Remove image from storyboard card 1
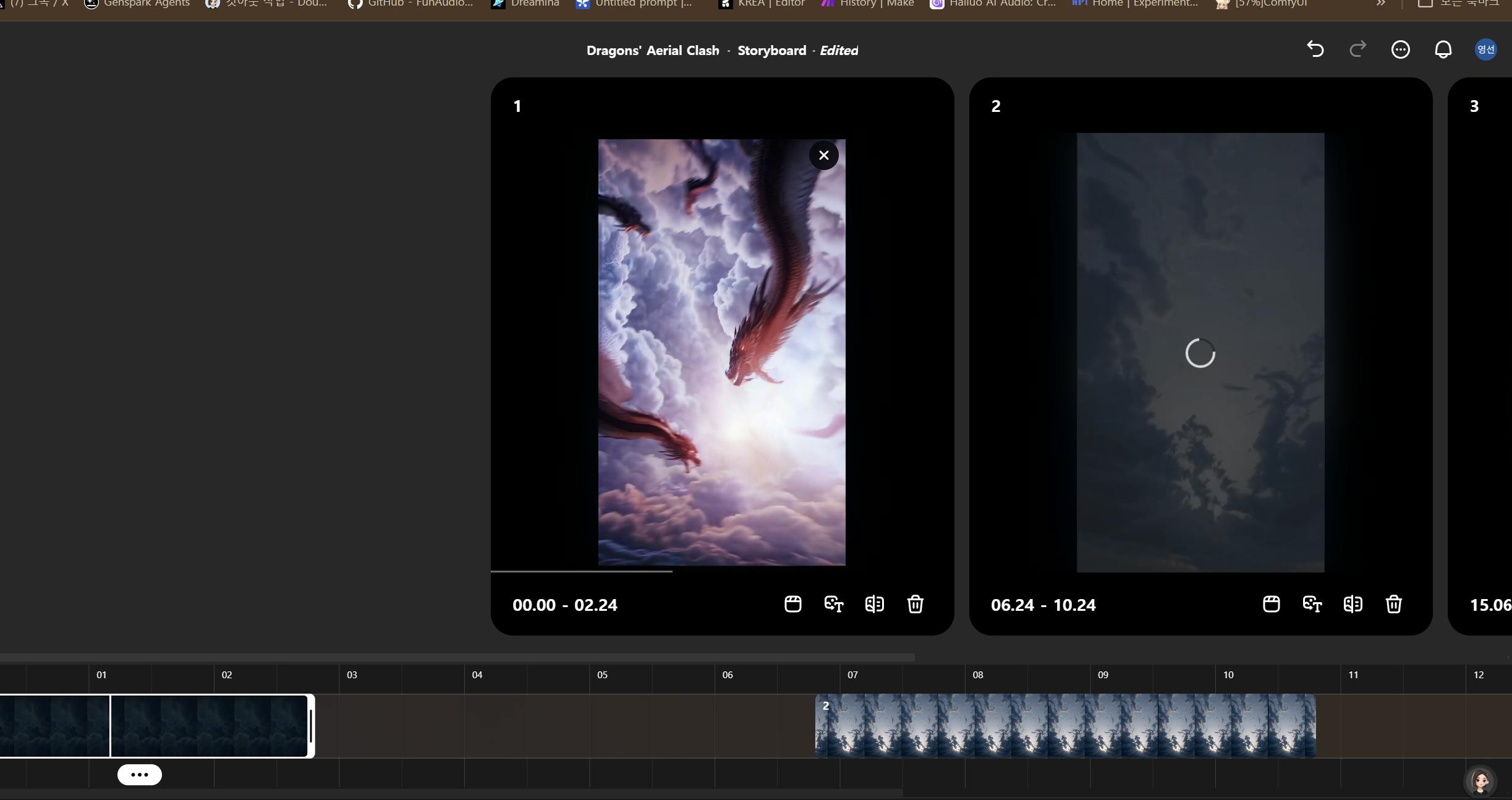The image size is (1512, 800). (823, 155)
